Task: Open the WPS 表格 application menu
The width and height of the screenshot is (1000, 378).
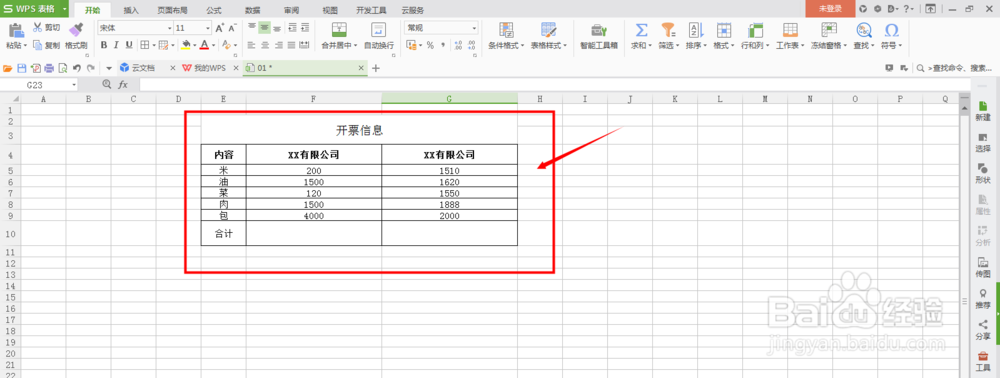Action: click(29, 8)
